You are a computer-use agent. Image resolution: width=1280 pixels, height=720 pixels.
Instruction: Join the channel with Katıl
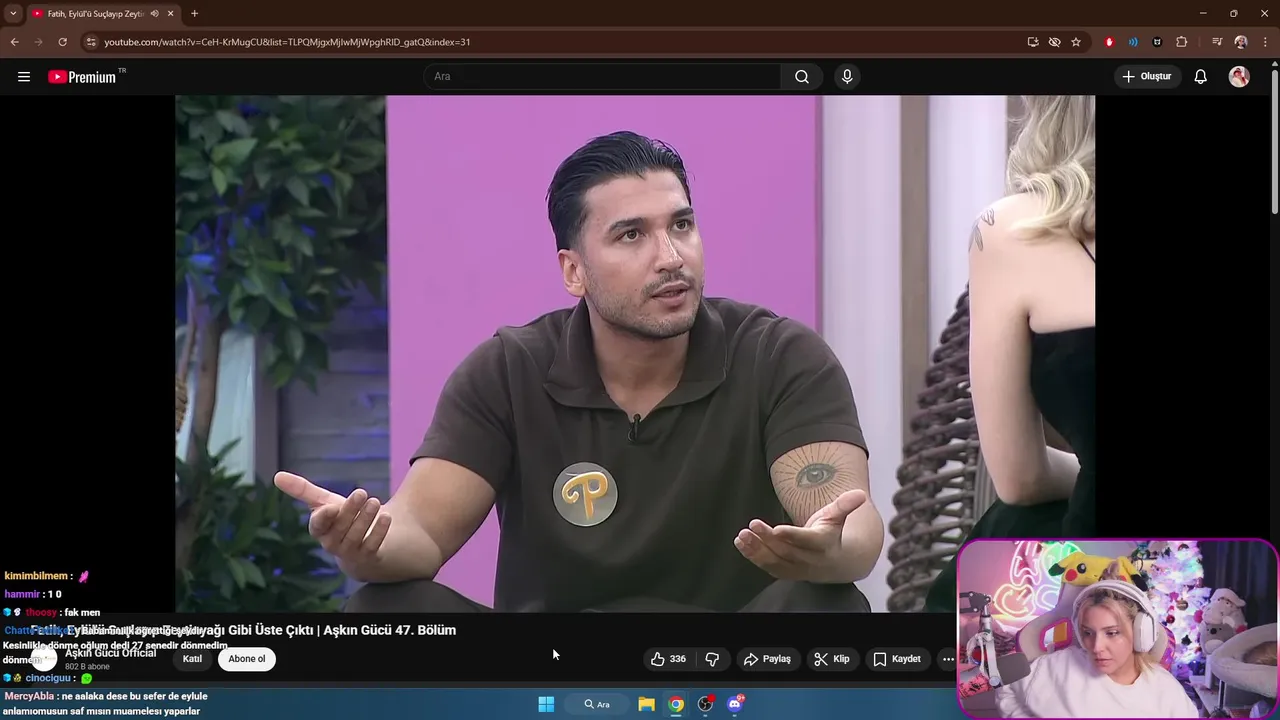[192, 659]
